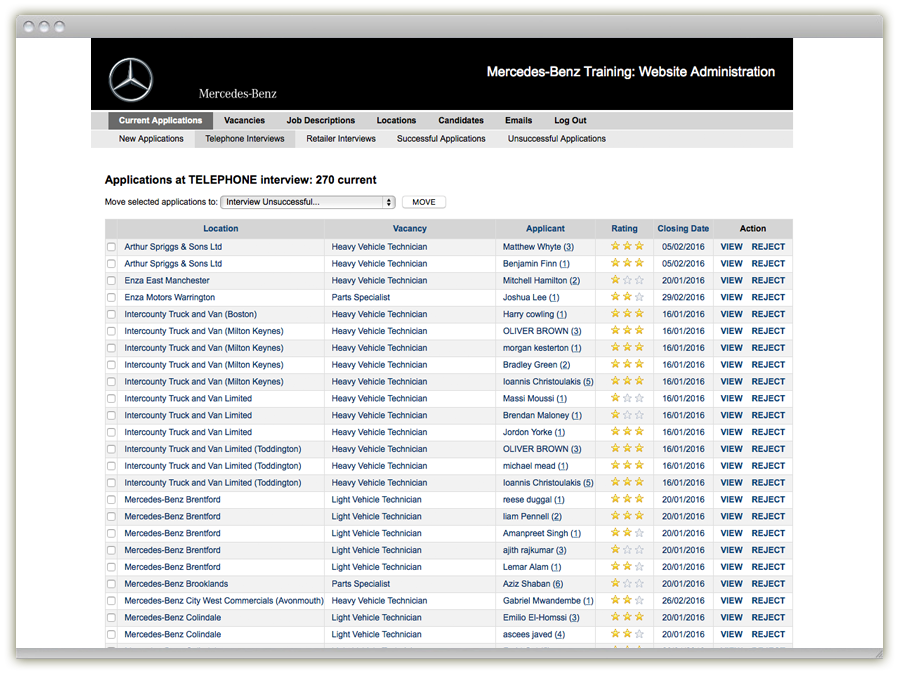The image size is (900, 678).
Task: Sort table by Location column header
Action: click(x=221, y=229)
